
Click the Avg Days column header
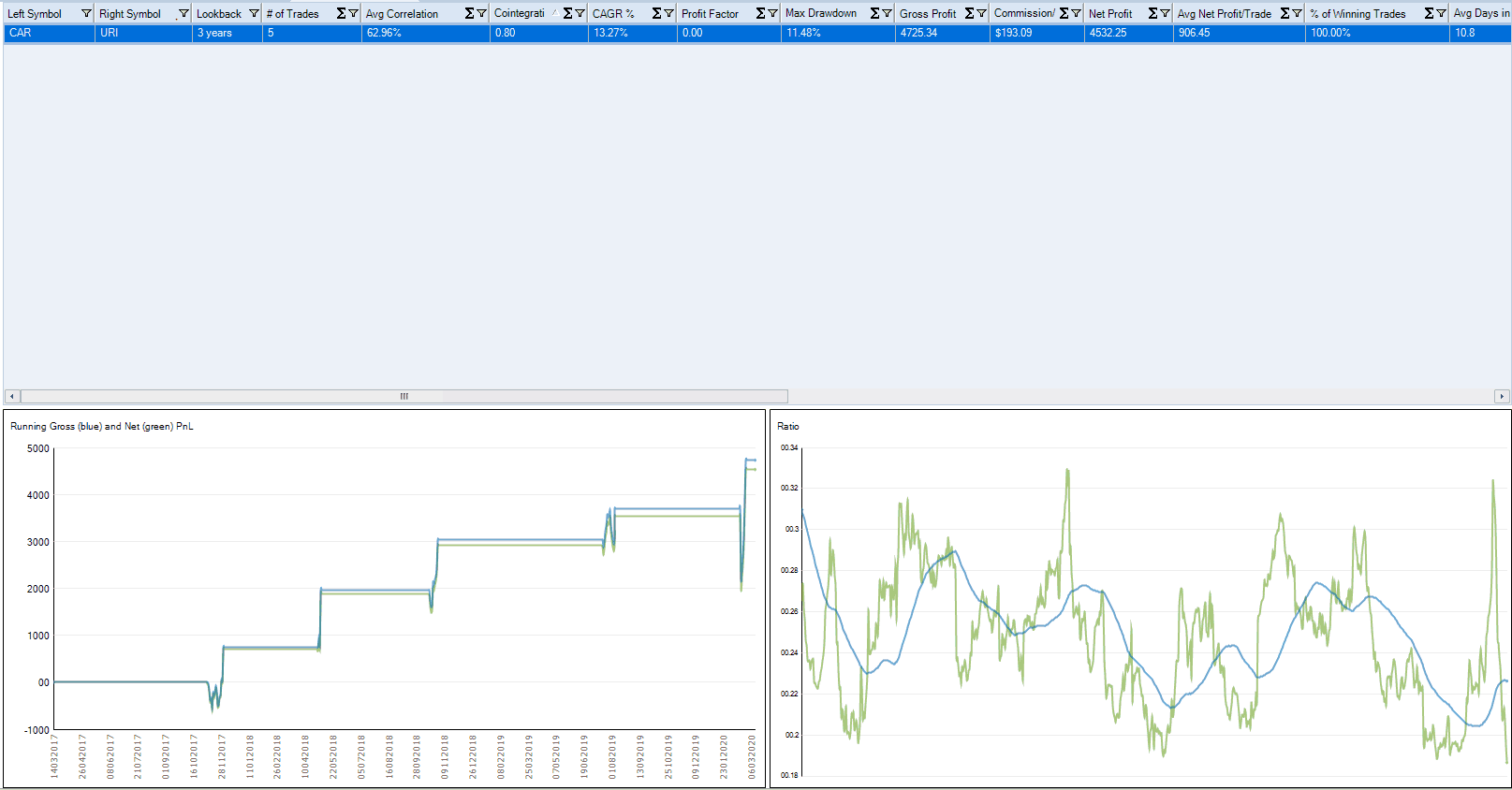pos(1479,14)
